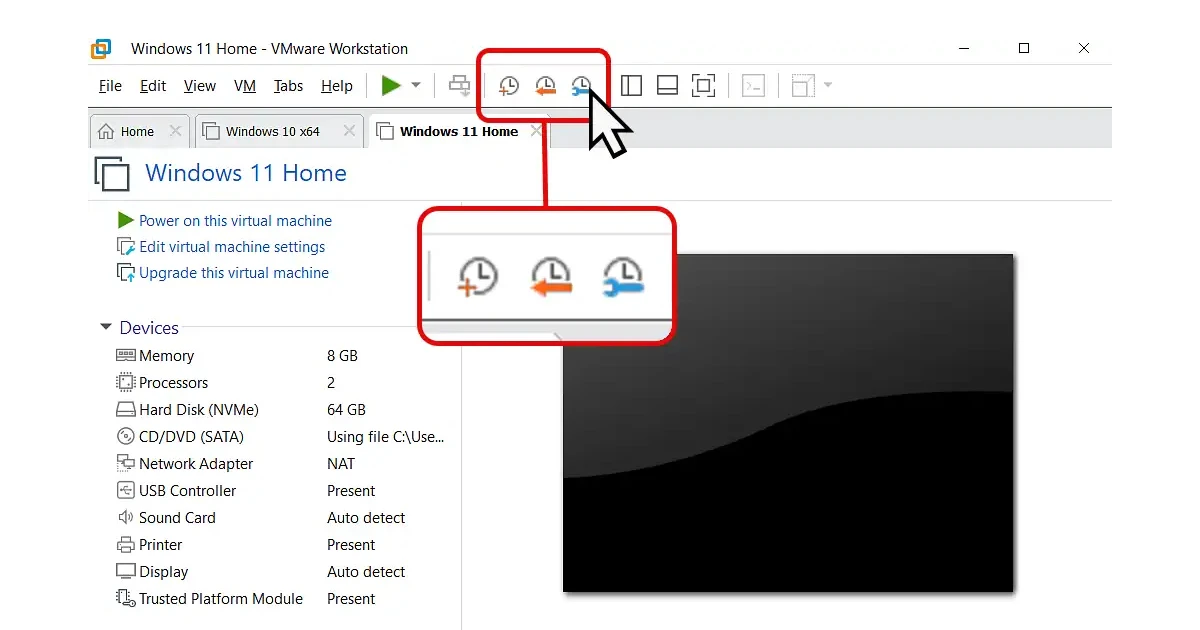This screenshot has width=1200, height=630.
Task: Collapse the Devices section
Action: [105, 327]
